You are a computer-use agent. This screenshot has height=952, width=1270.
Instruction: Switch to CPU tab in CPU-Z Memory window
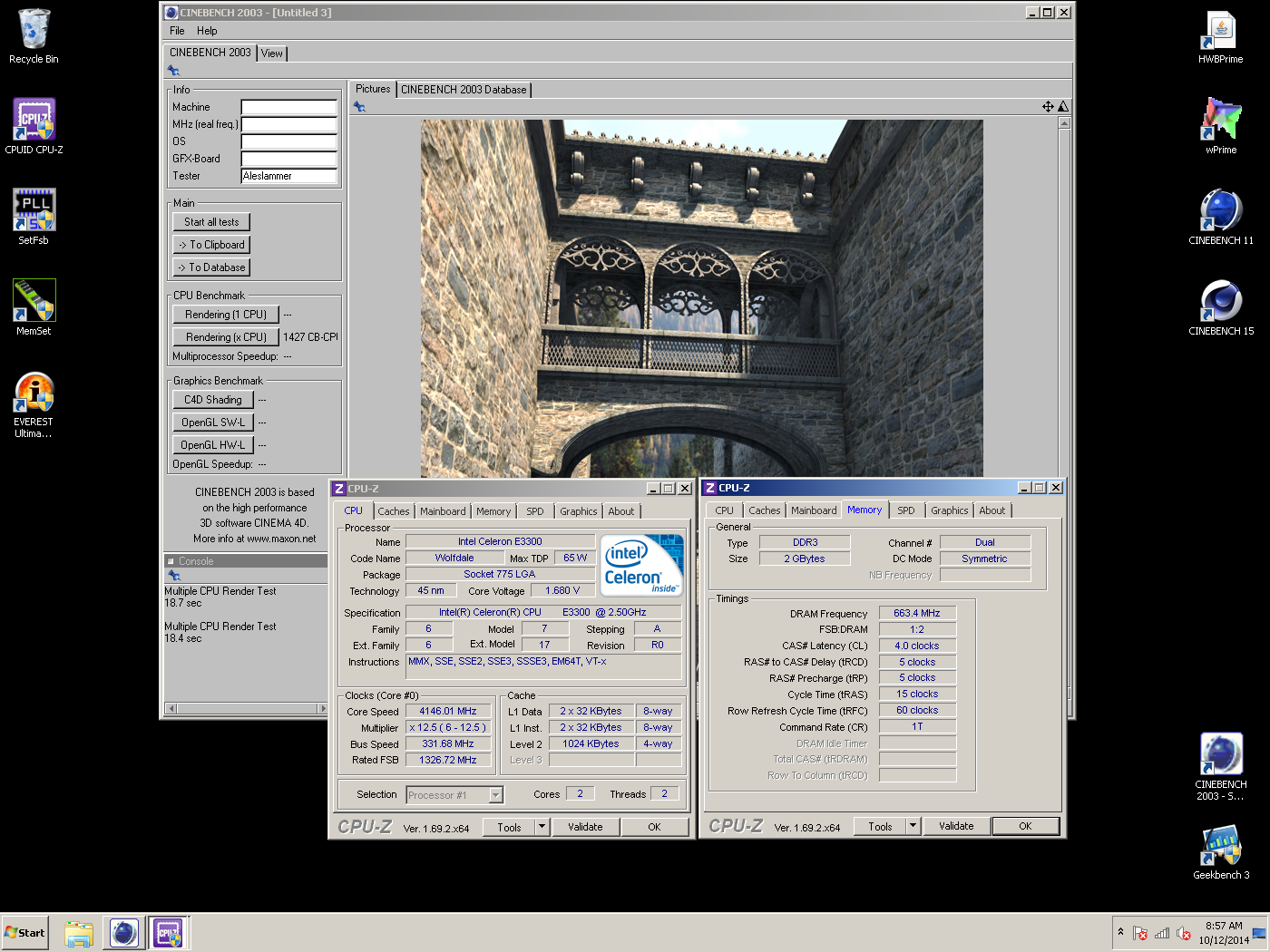tap(725, 510)
